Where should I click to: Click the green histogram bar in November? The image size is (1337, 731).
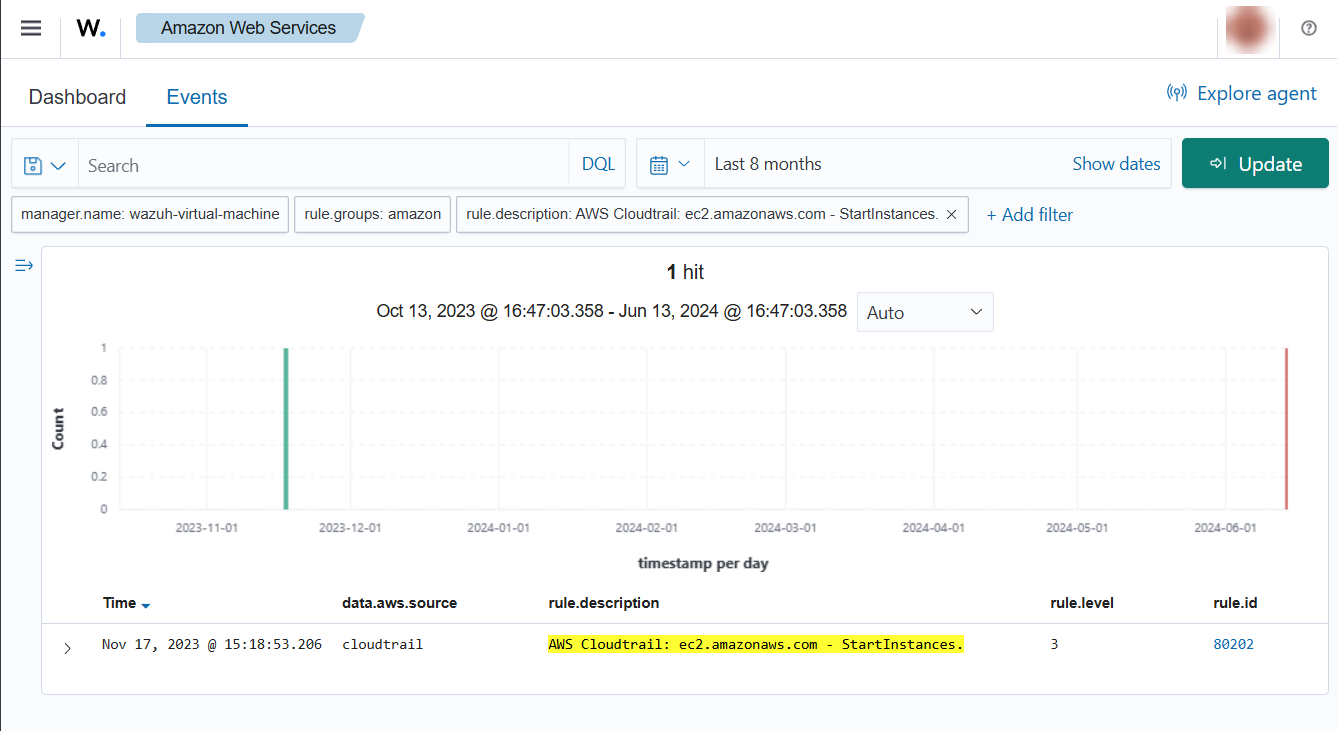[286, 430]
